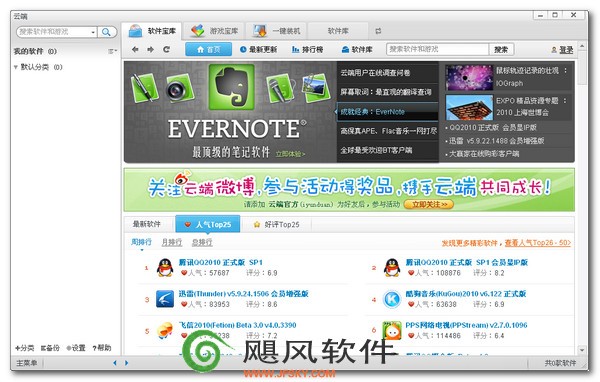Switch to the 游戏宝库 tab
The image size is (600, 382).
214,31
